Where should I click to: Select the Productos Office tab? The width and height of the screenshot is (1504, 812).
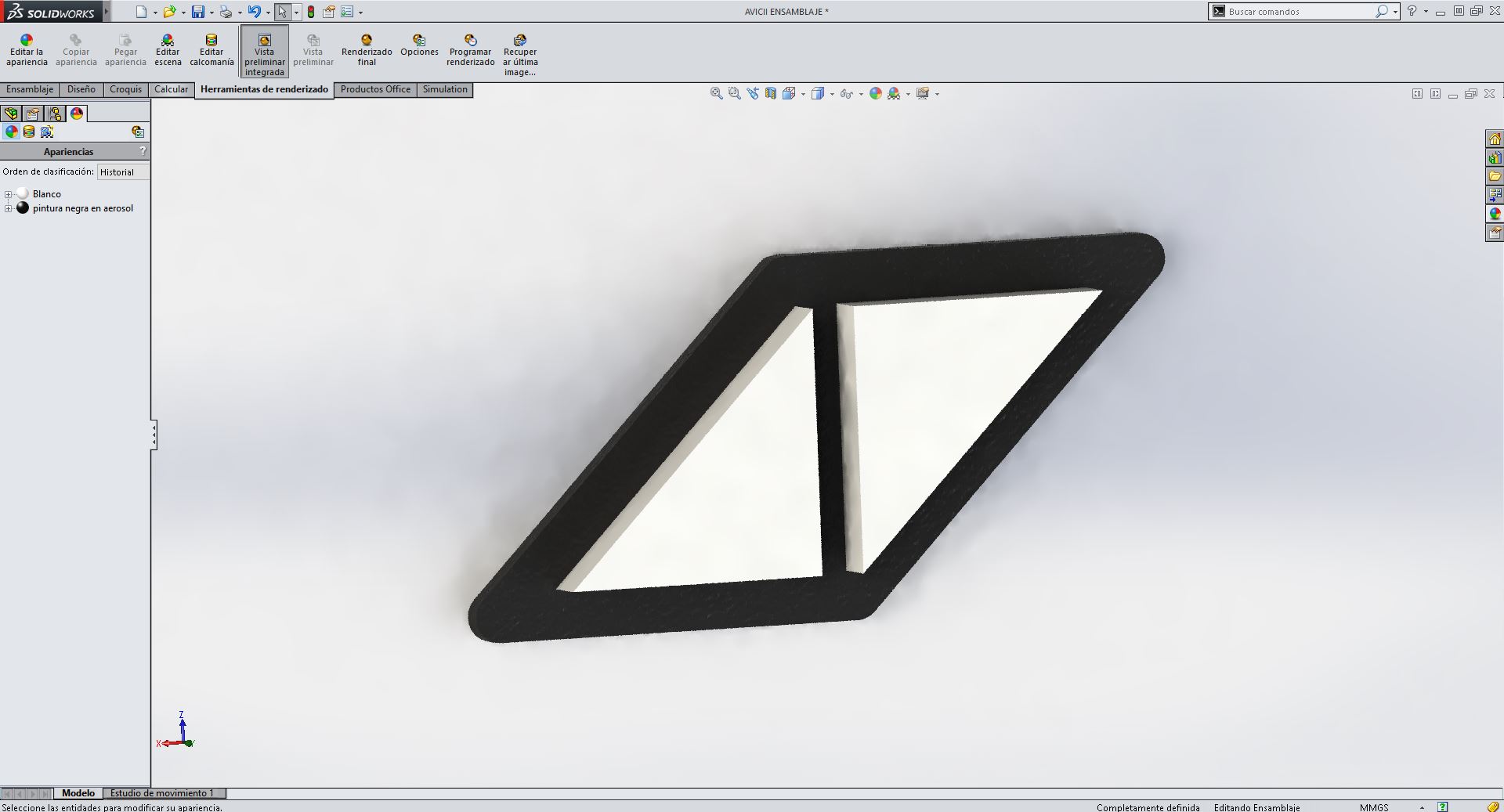point(375,89)
